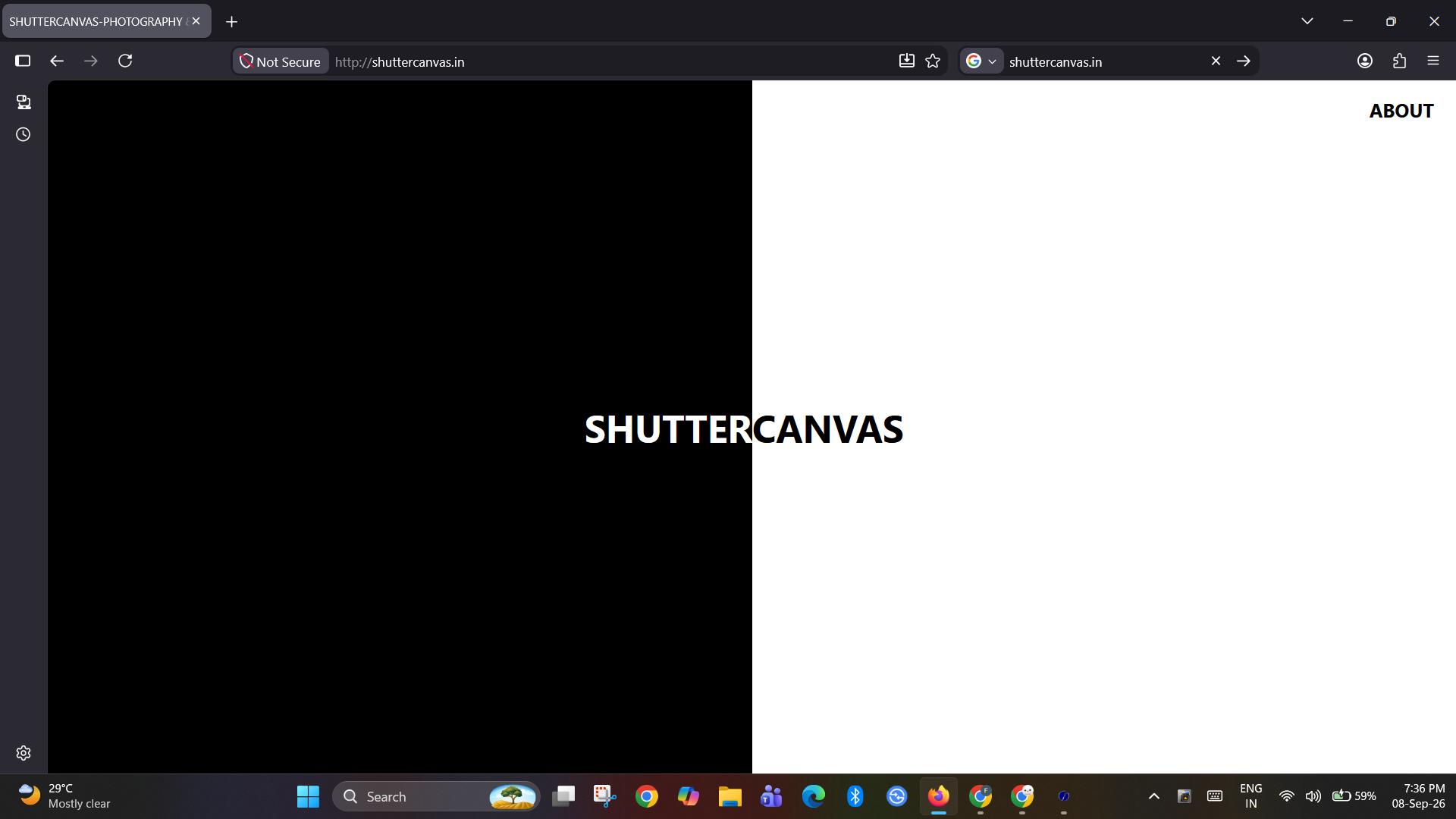Screen dimensions: 1456x819
Task: Open Wi-Fi network settings tray icon
Action: (1286, 796)
